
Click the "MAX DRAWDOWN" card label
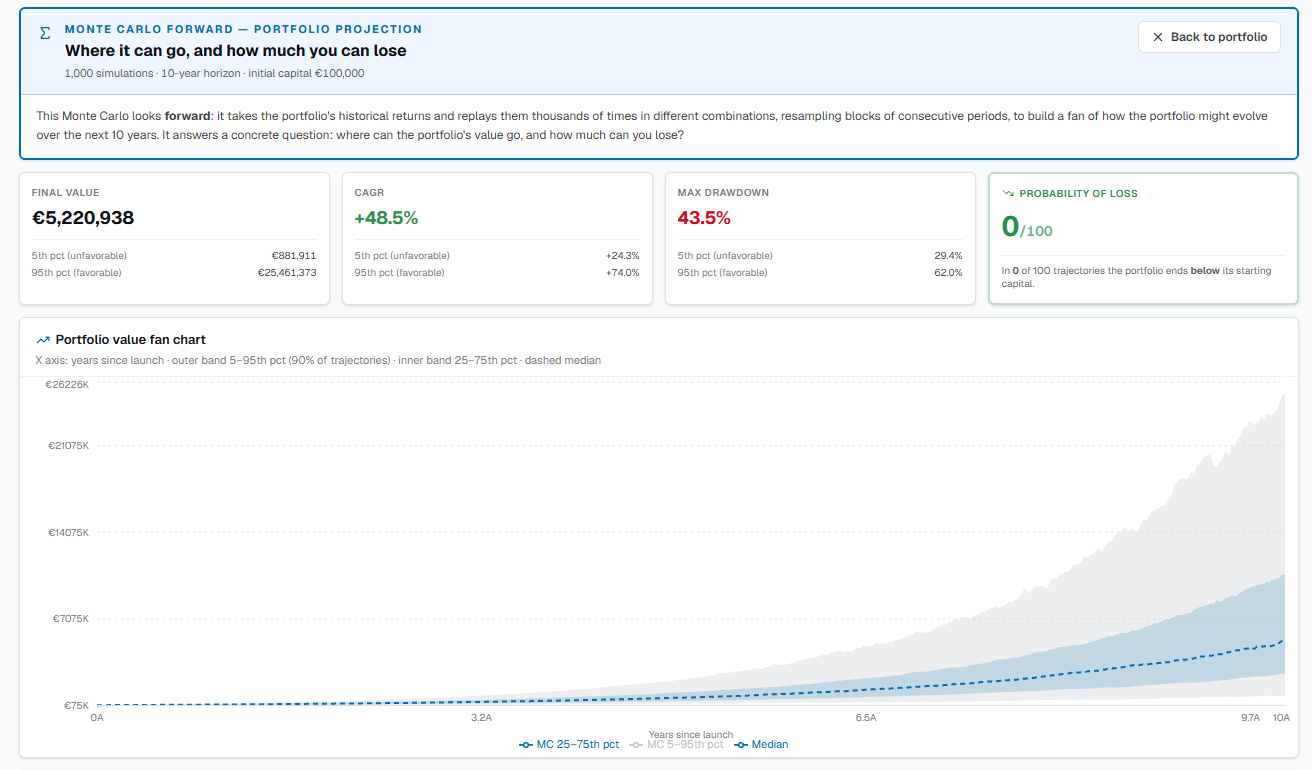(x=724, y=193)
